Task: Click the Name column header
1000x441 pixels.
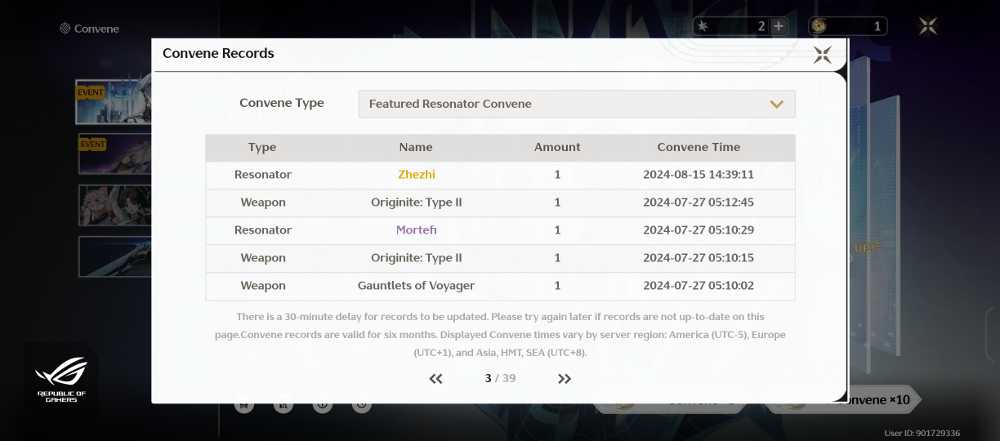Action: coord(416,147)
